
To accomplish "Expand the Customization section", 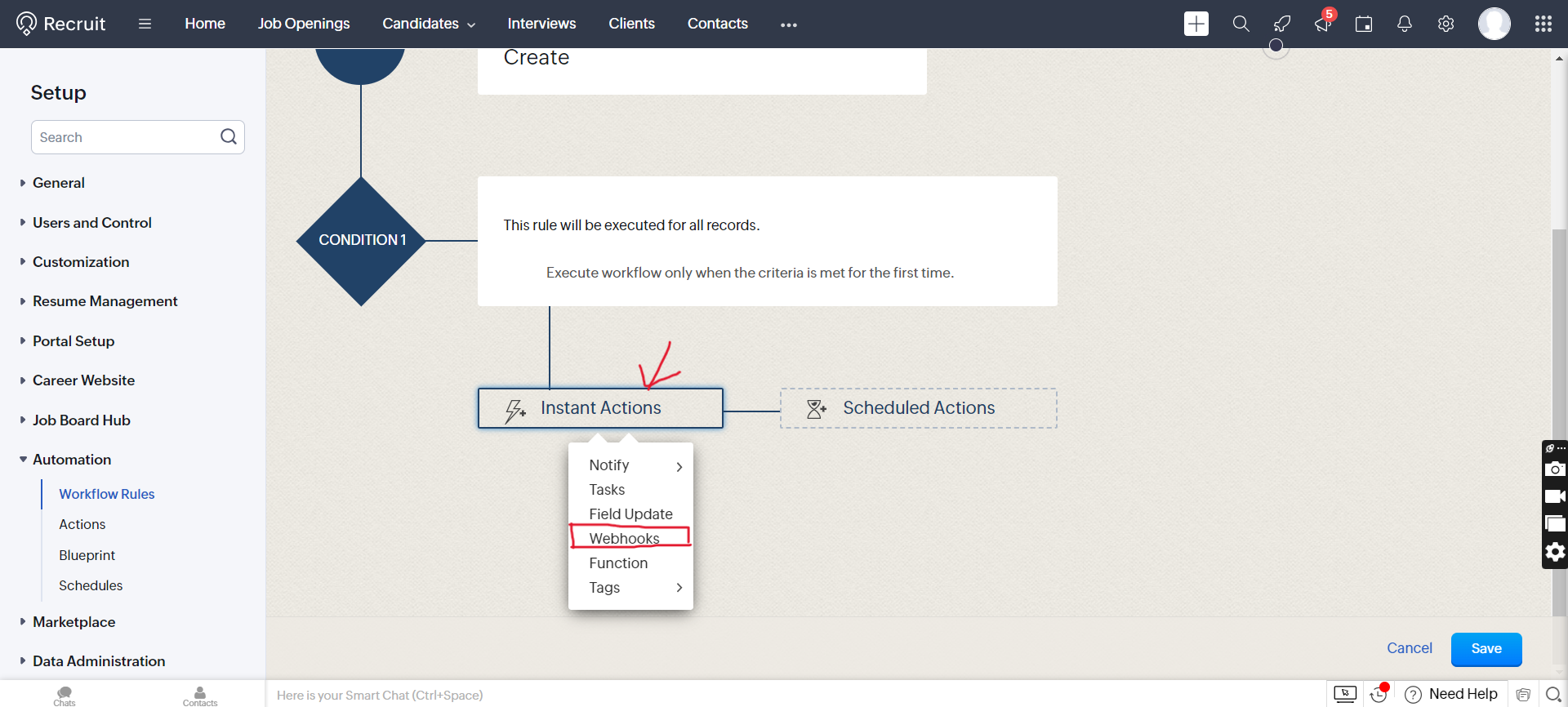I will point(23,261).
